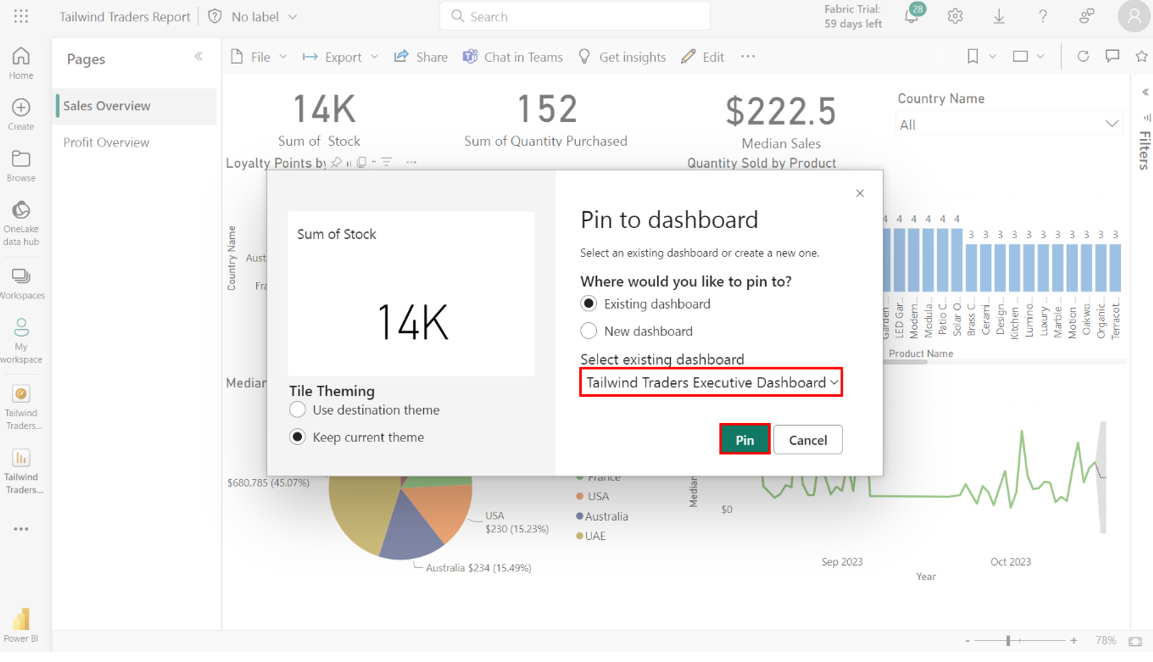Refresh the report visuals icon

pos(1083,57)
